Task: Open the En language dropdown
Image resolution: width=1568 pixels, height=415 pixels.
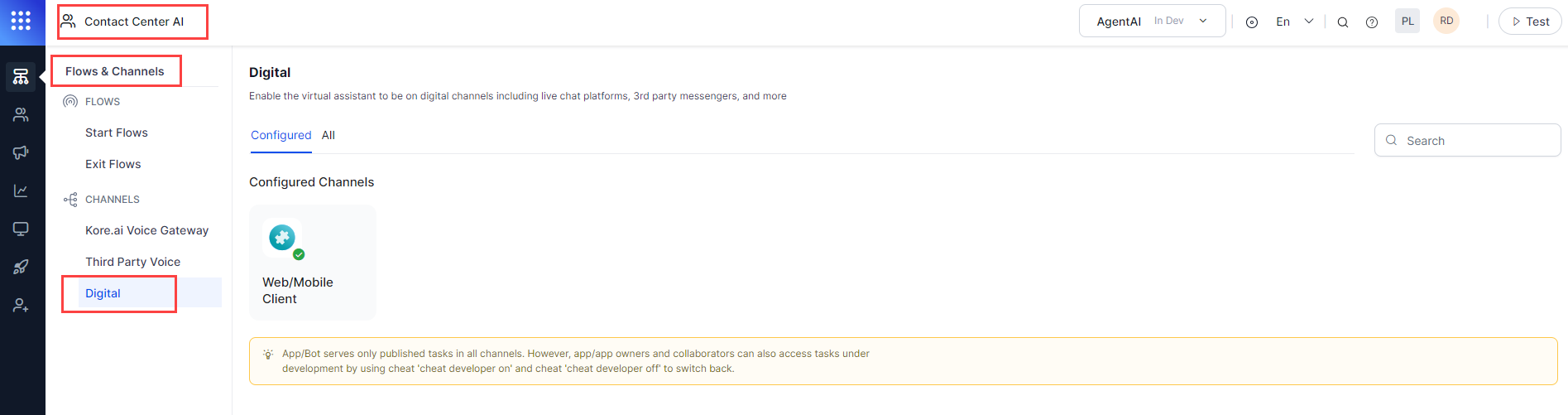Action: click(1294, 22)
